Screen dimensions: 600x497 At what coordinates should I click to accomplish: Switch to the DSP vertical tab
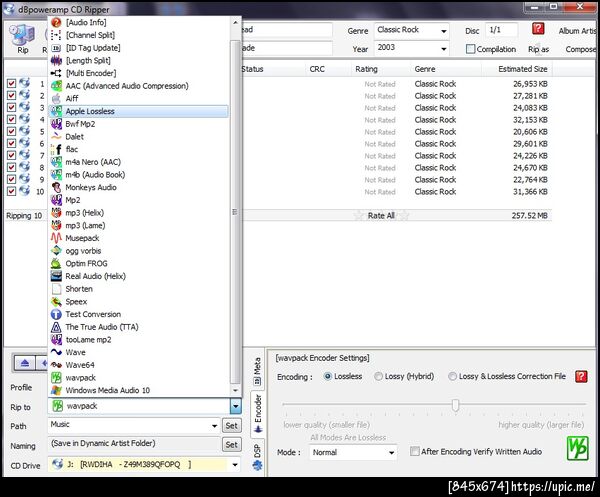point(258,456)
